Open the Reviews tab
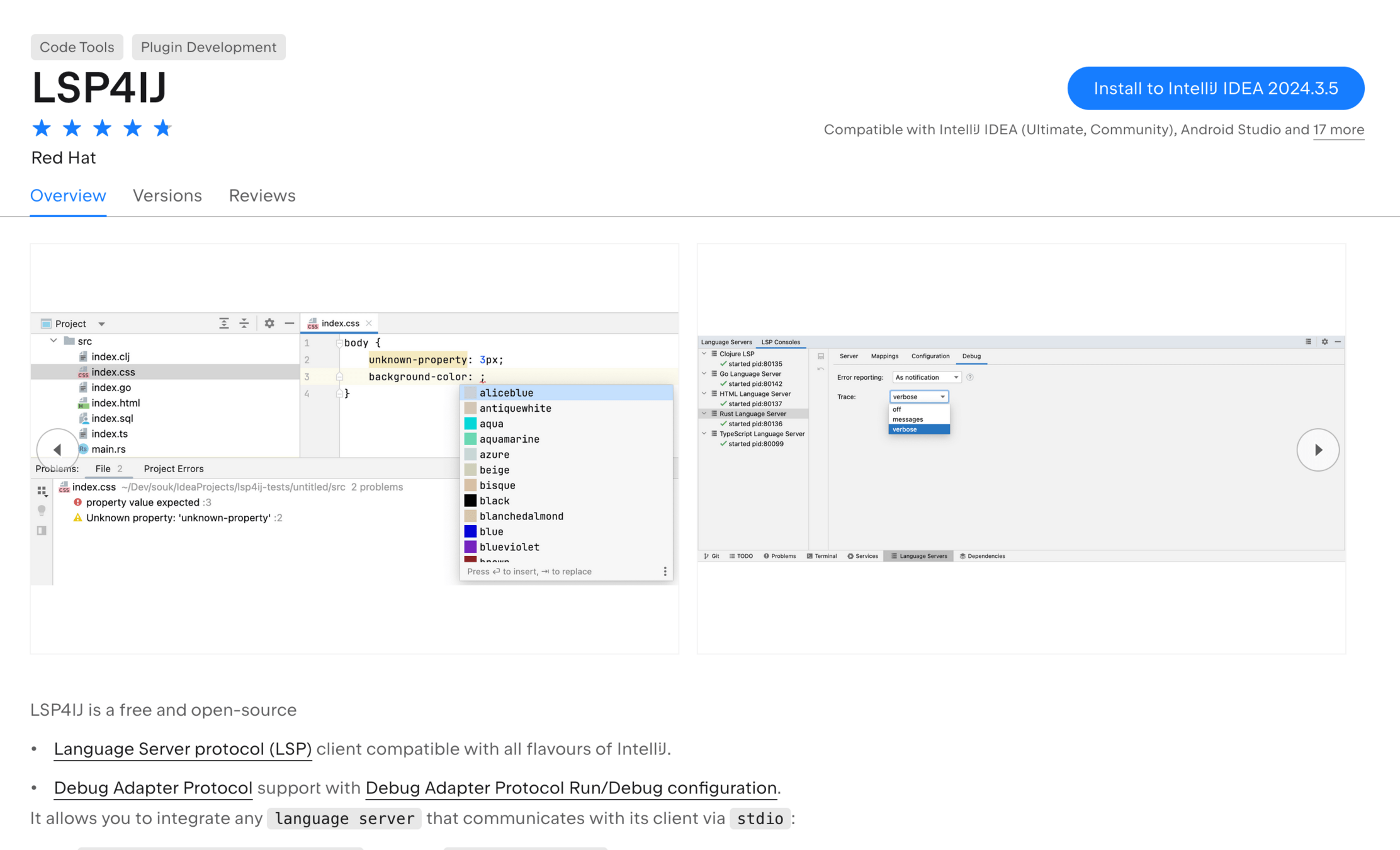Image resolution: width=1400 pixels, height=850 pixels. pos(262,196)
